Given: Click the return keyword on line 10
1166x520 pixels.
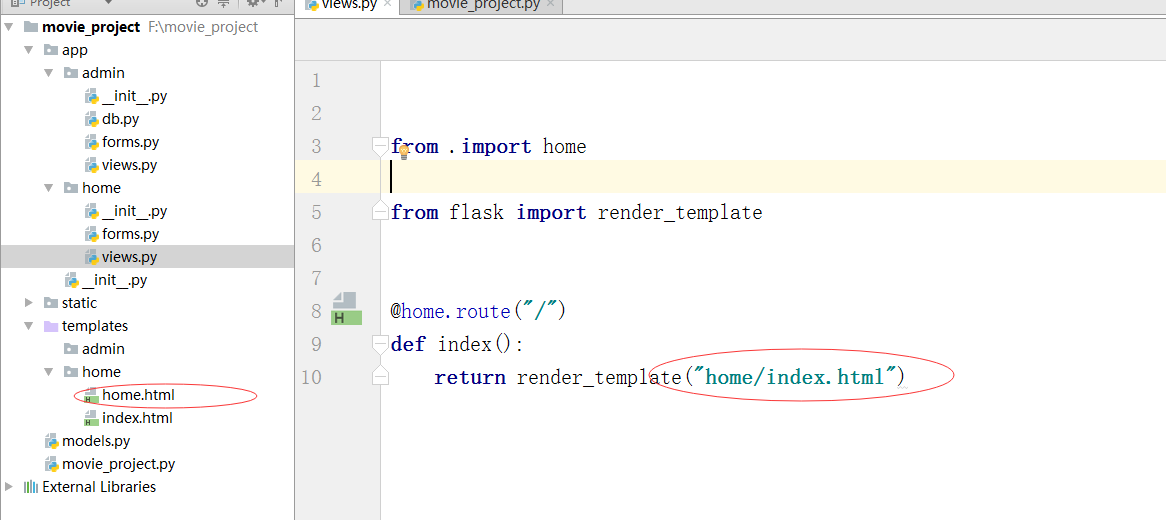Looking at the screenshot, I should pyautogui.click(x=470, y=377).
